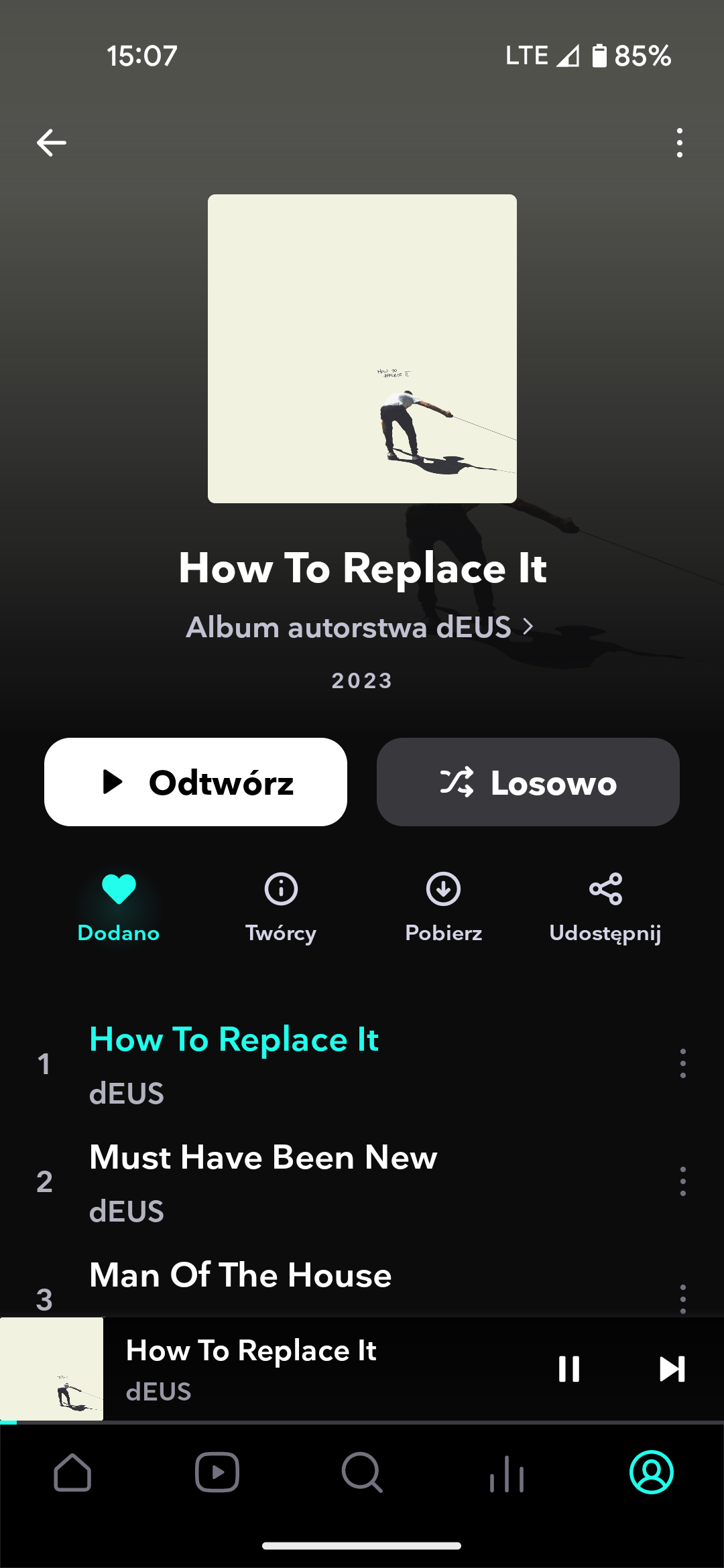This screenshot has height=1568, width=724.
Task: Tap the mini player progress bar
Action: click(x=362, y=1422)
